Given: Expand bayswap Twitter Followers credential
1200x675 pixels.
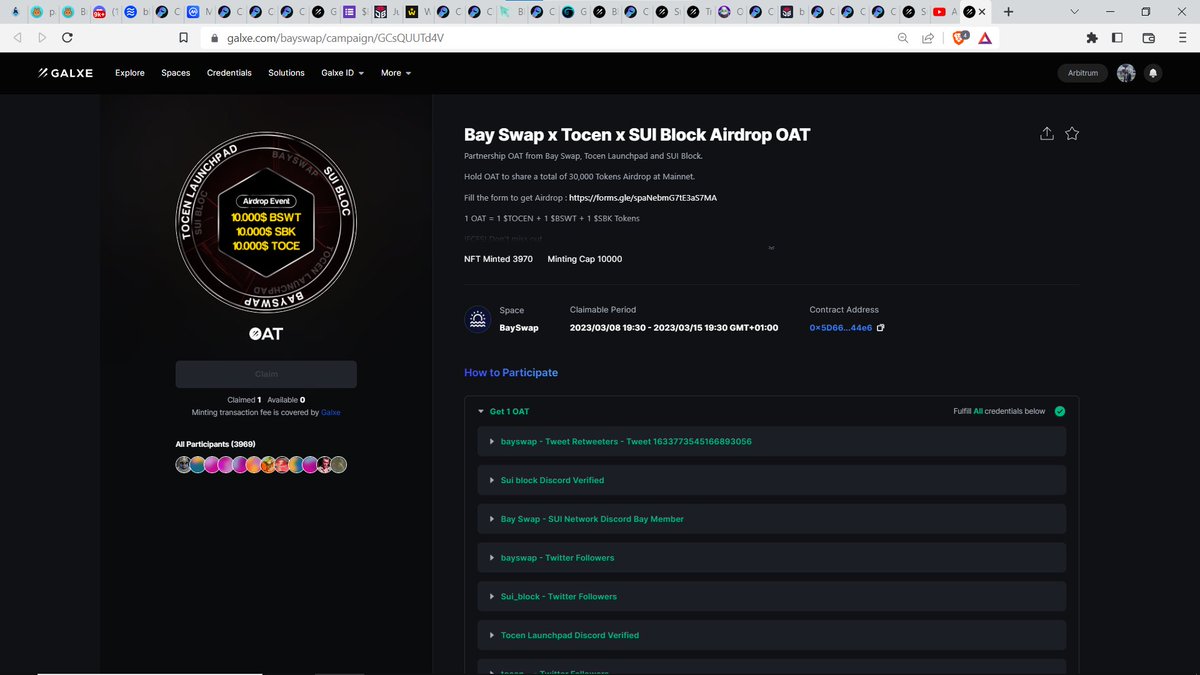Looking at the screenshot, I should tap(771, 557).
